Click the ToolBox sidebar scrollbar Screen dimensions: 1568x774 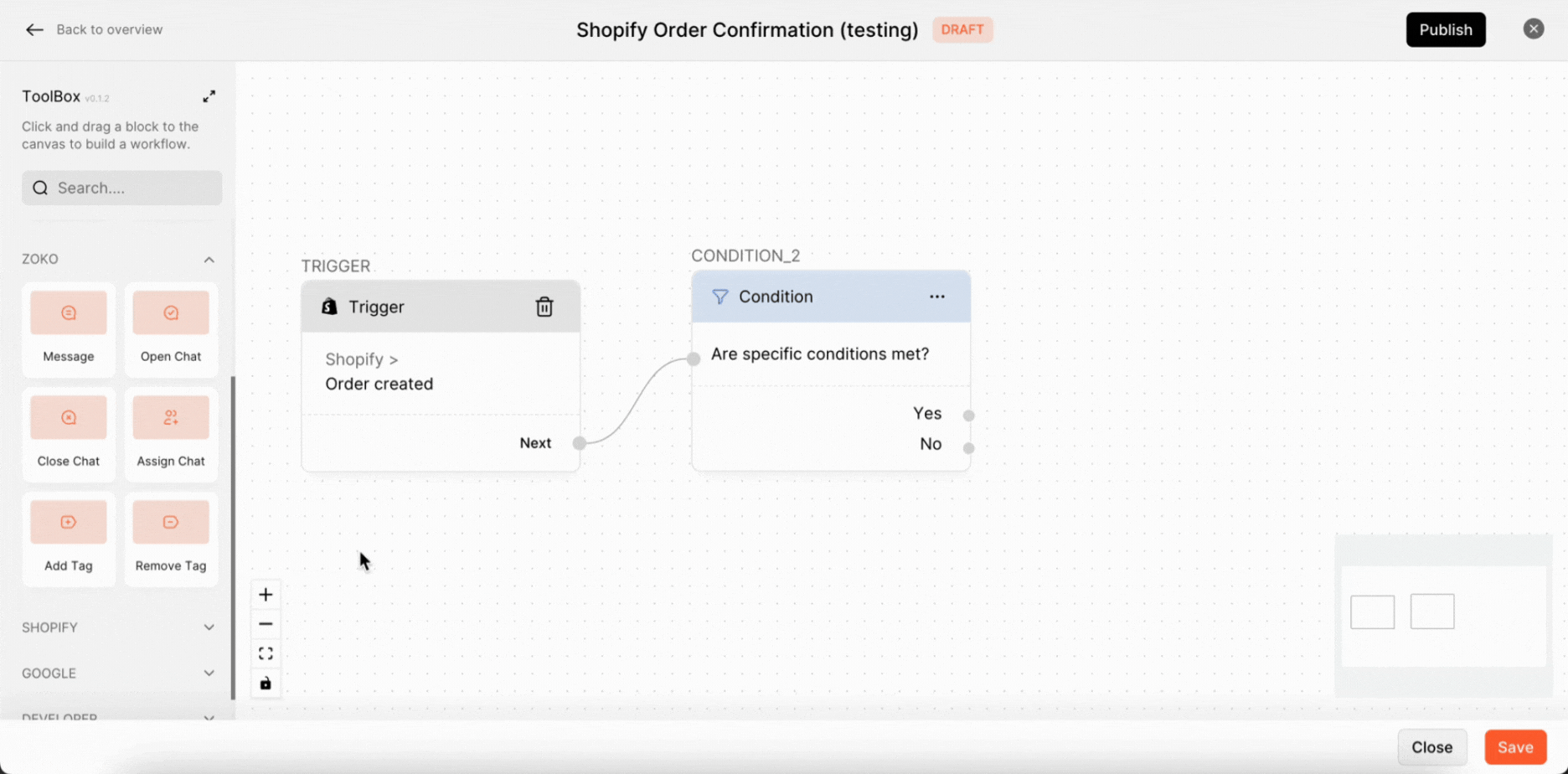(x=233, y=536)
